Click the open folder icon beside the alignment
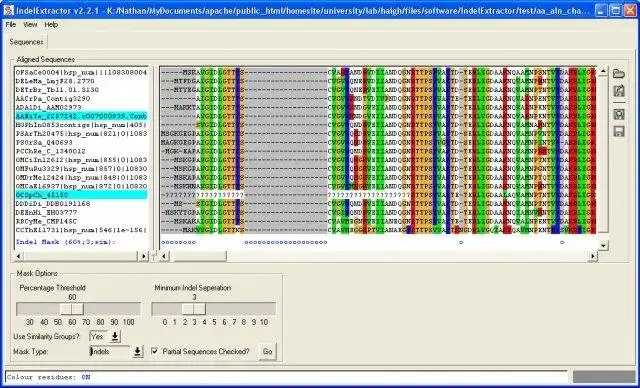Screen dimensions: 640x388 (x=619, y=74)
